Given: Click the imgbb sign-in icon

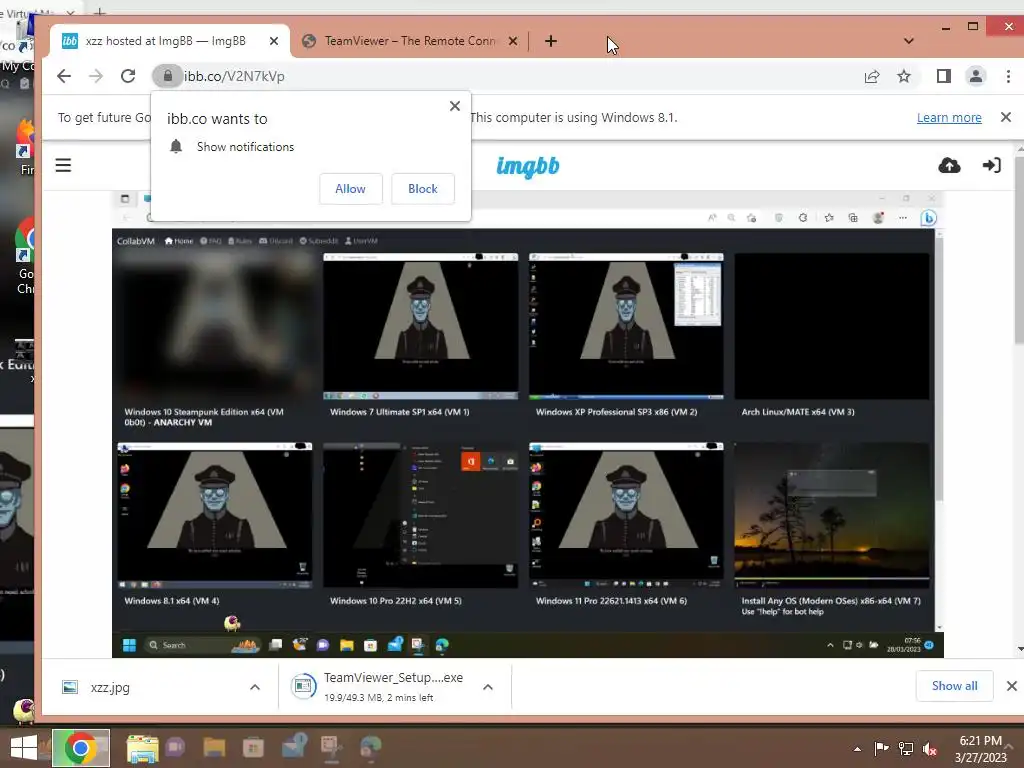Looking at the screenshot, I should (991, 165).
